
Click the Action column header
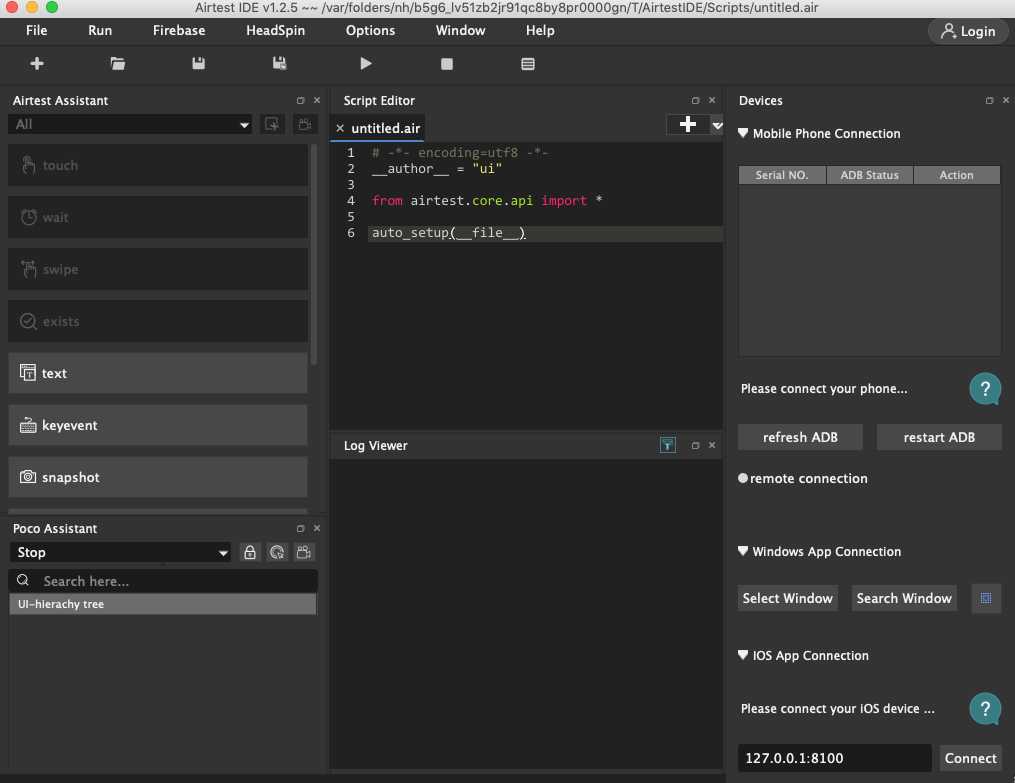point(956,175)
